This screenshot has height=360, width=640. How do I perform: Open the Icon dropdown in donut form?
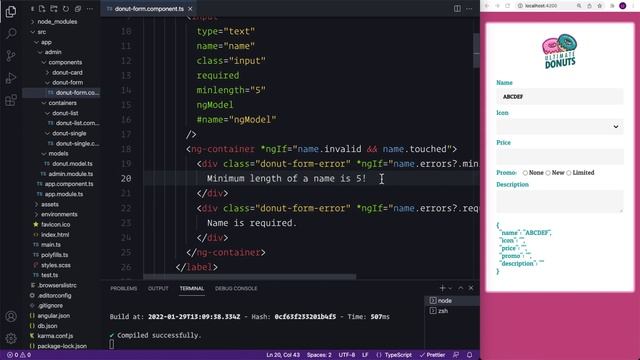pyautogui.click(x=560, y=127)
